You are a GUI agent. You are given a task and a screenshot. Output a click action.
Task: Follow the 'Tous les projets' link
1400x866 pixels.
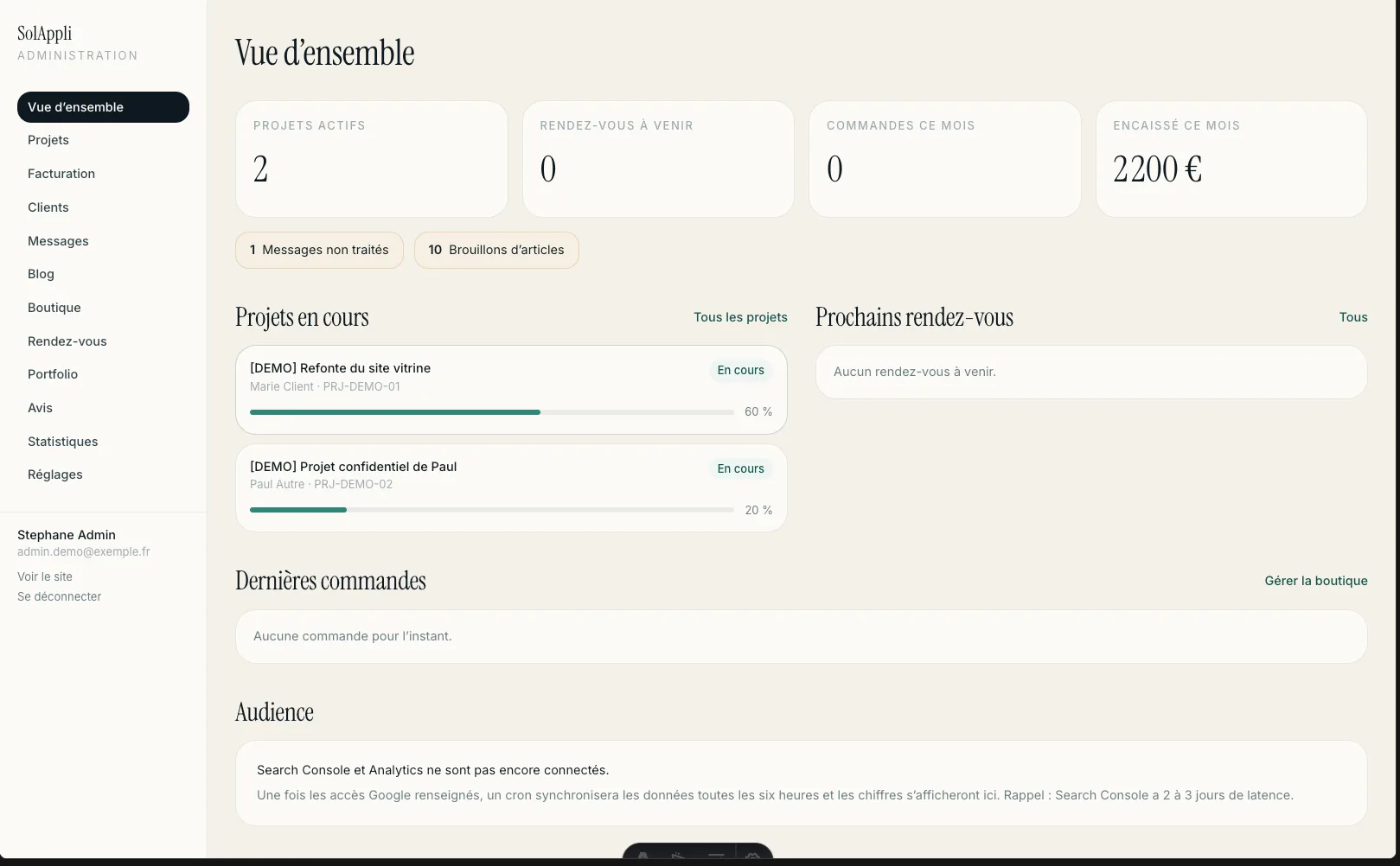pyautogui.click(x=740, y=317)
